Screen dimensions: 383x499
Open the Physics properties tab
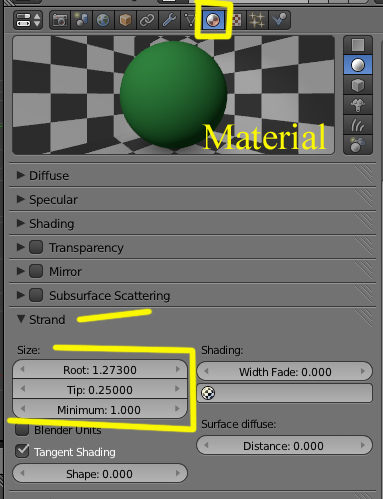279,20
